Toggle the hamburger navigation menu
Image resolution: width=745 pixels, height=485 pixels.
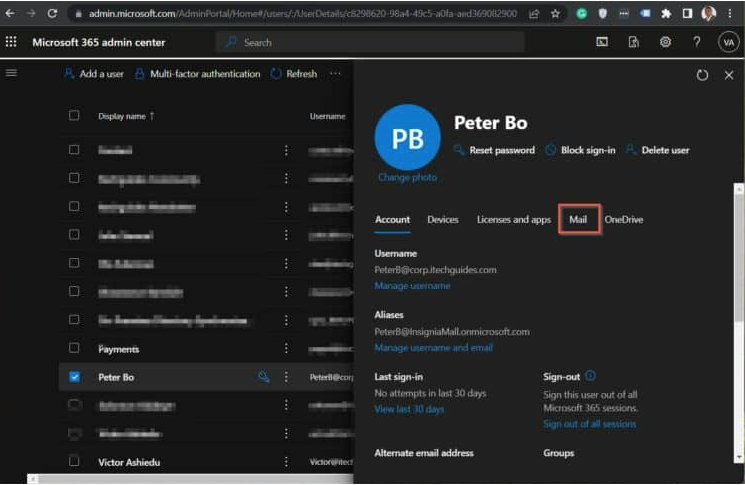point(11,73)
